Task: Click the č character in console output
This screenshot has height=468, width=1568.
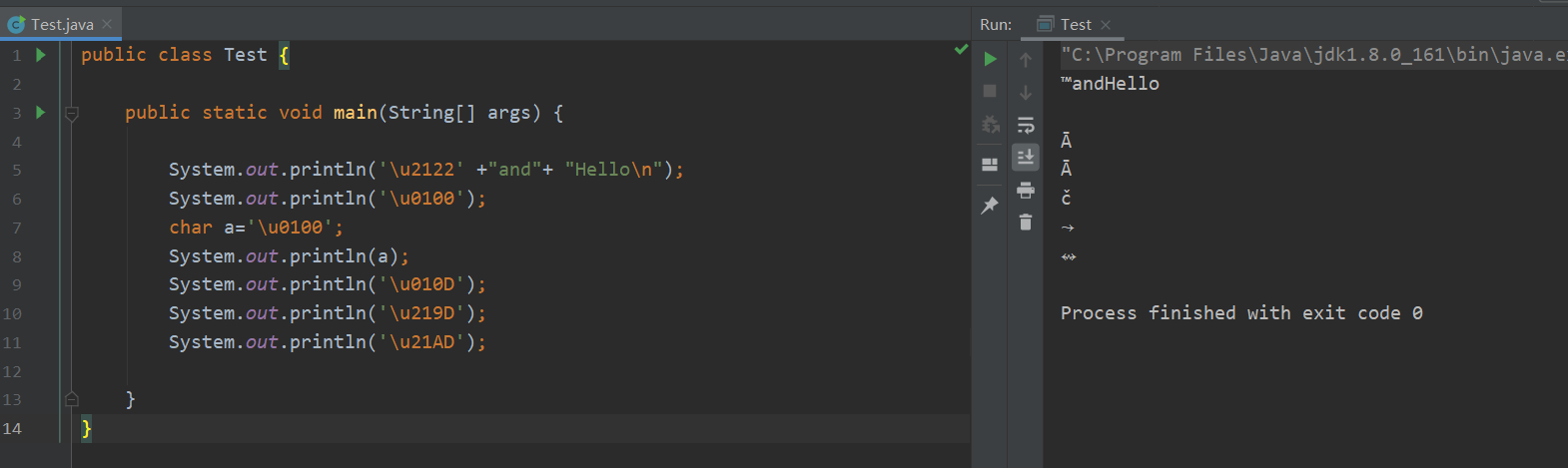Action: tap(1066, 198)
